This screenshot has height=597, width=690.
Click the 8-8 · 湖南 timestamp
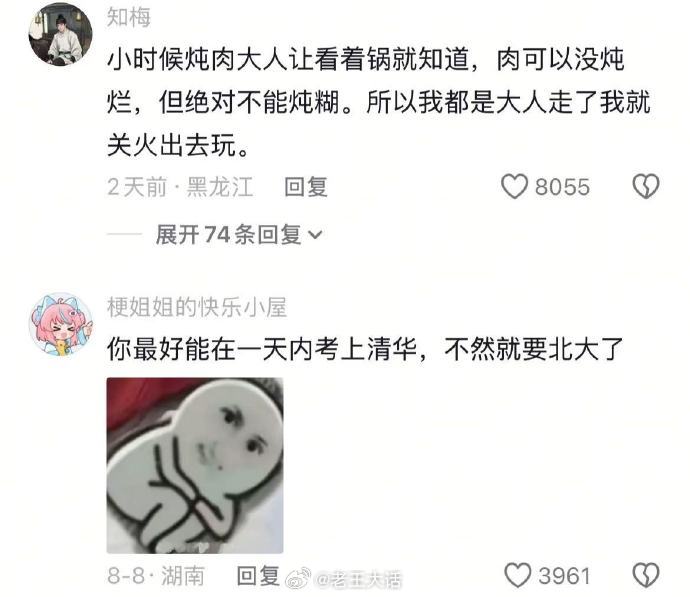tap(156, 576)
